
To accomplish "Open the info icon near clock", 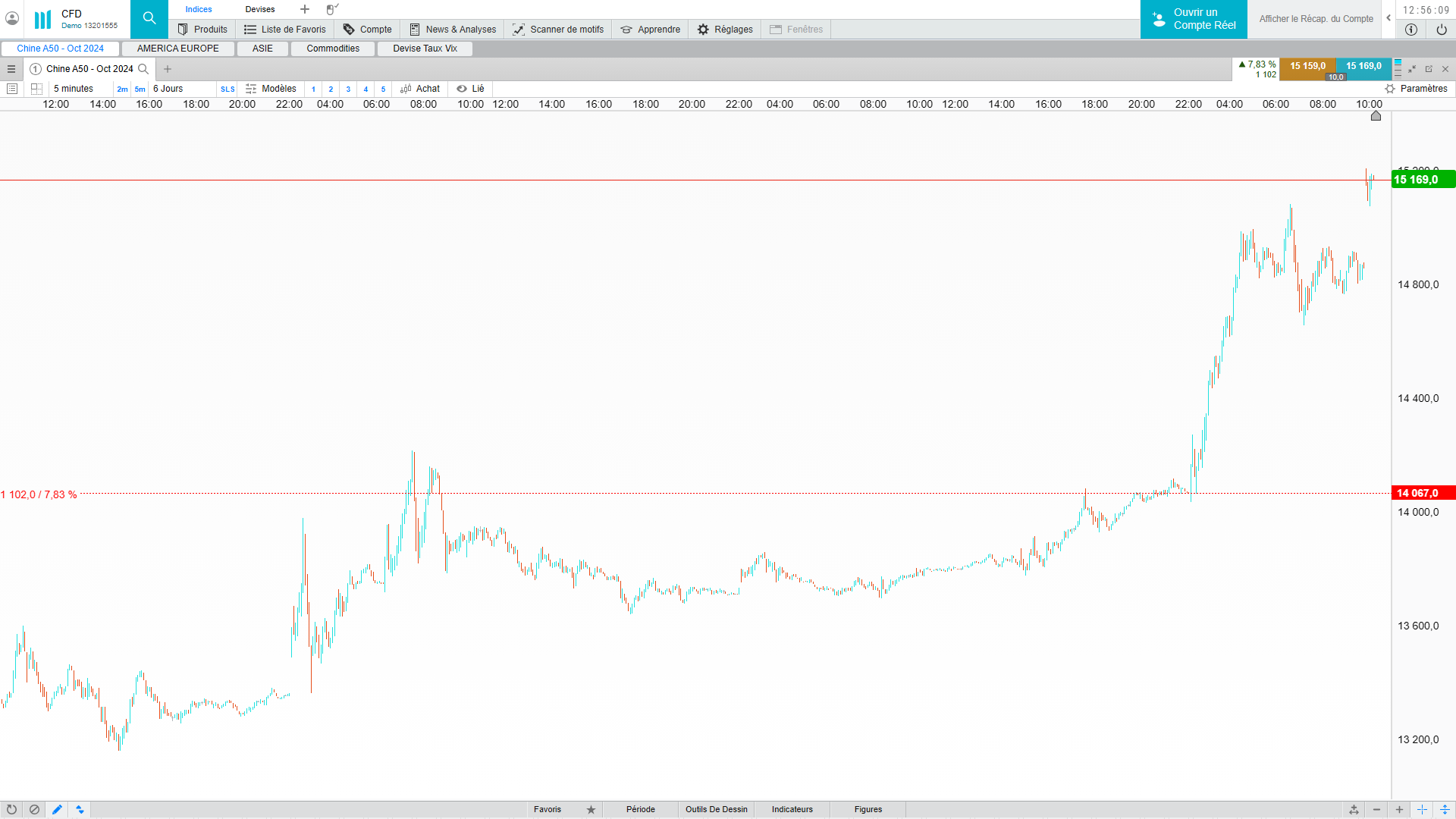I will tap(1410, 30).
